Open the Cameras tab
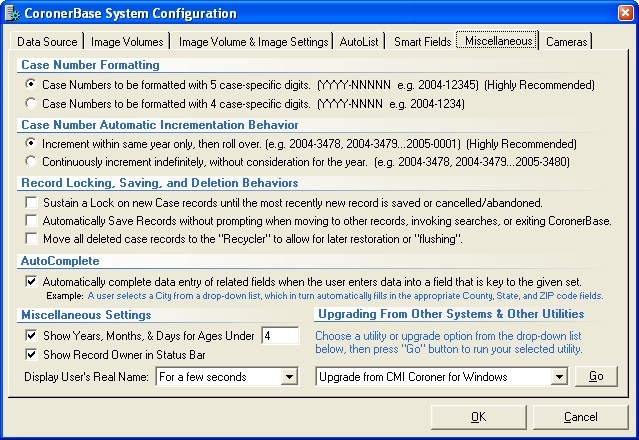The height and width of the screenshot is (440, 639). click(x=566, y=42)
